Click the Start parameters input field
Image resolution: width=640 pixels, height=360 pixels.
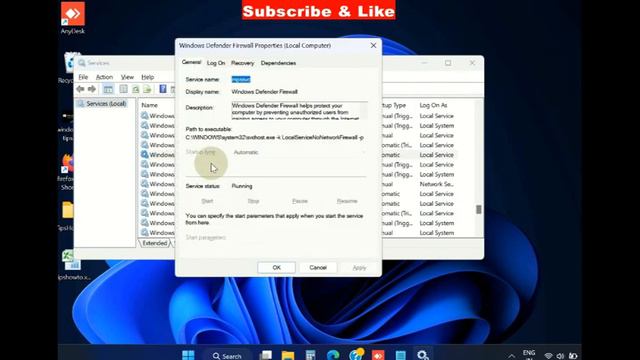[299, 237]
